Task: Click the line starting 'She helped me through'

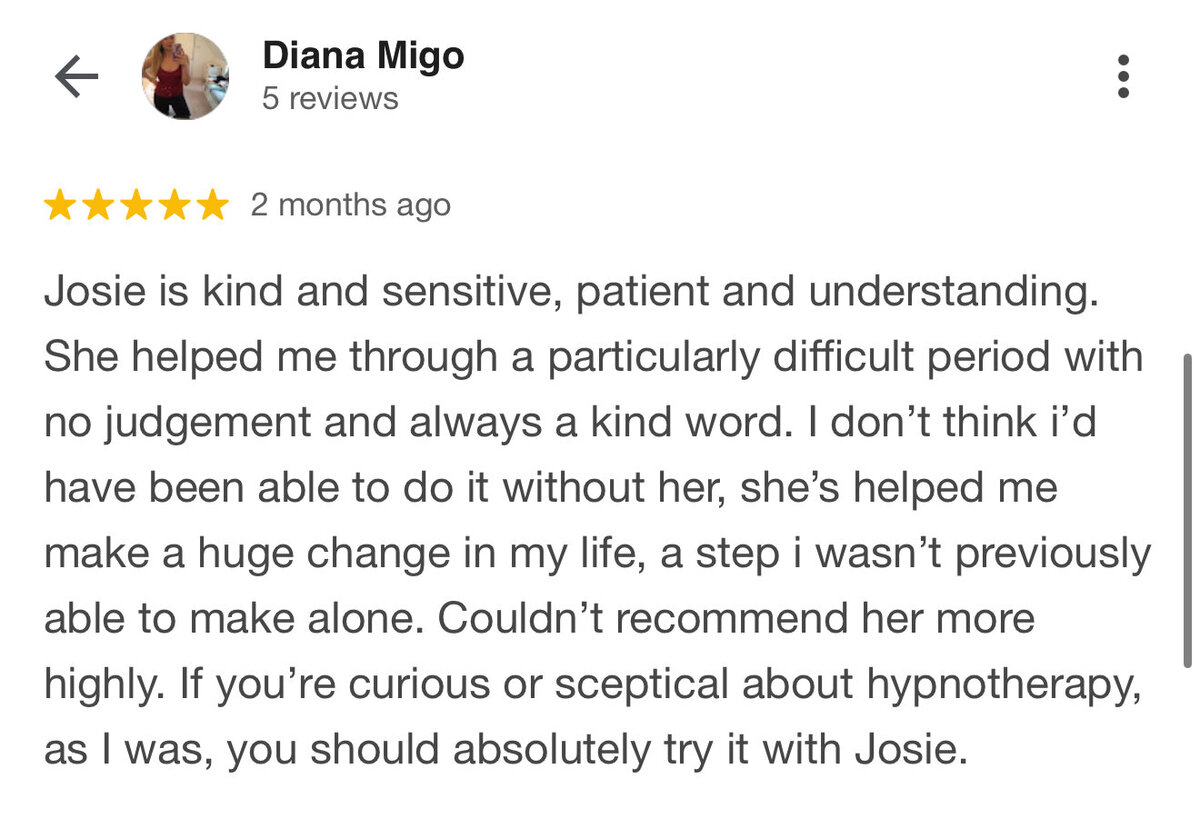Action: [593, 357]
